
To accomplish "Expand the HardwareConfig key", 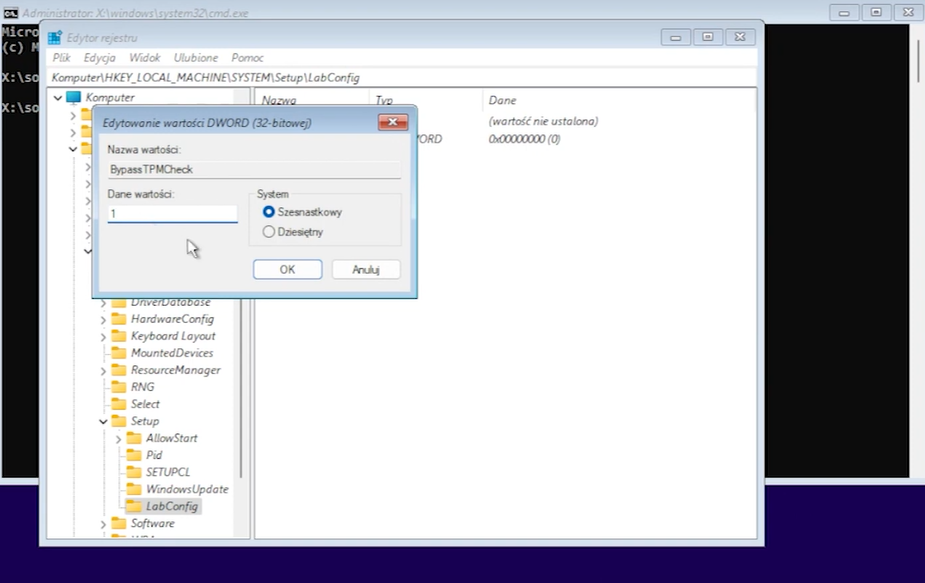I will pyautogui.click(x=103, y=320).
